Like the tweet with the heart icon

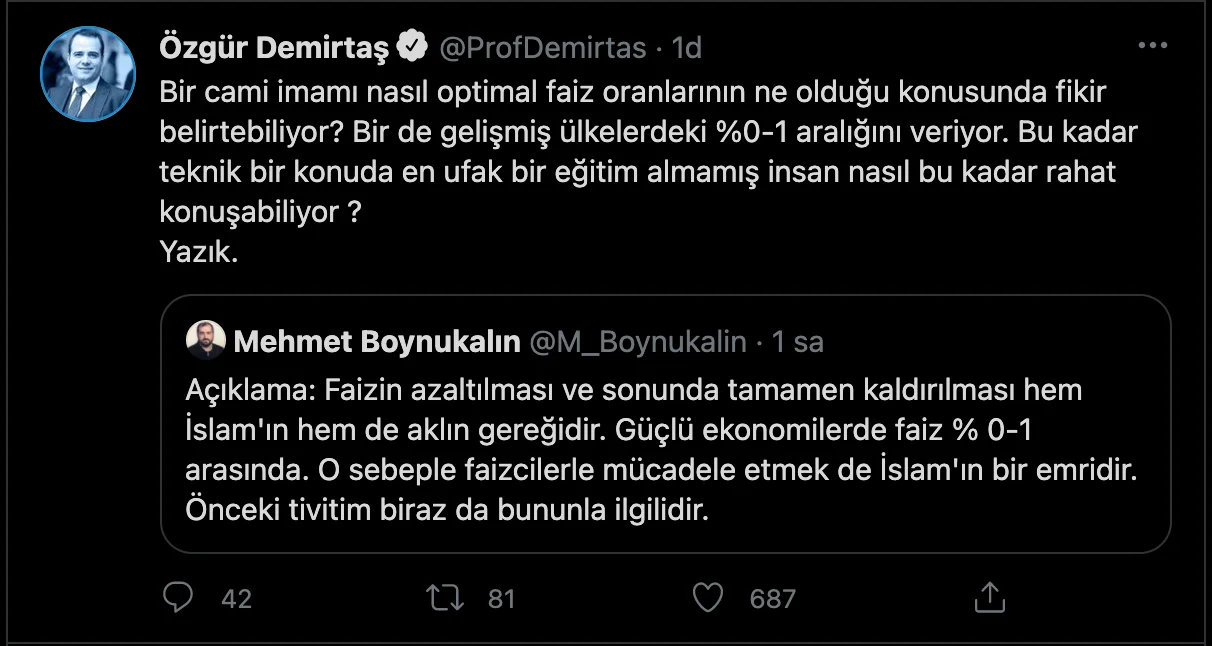tap(708, 598)
